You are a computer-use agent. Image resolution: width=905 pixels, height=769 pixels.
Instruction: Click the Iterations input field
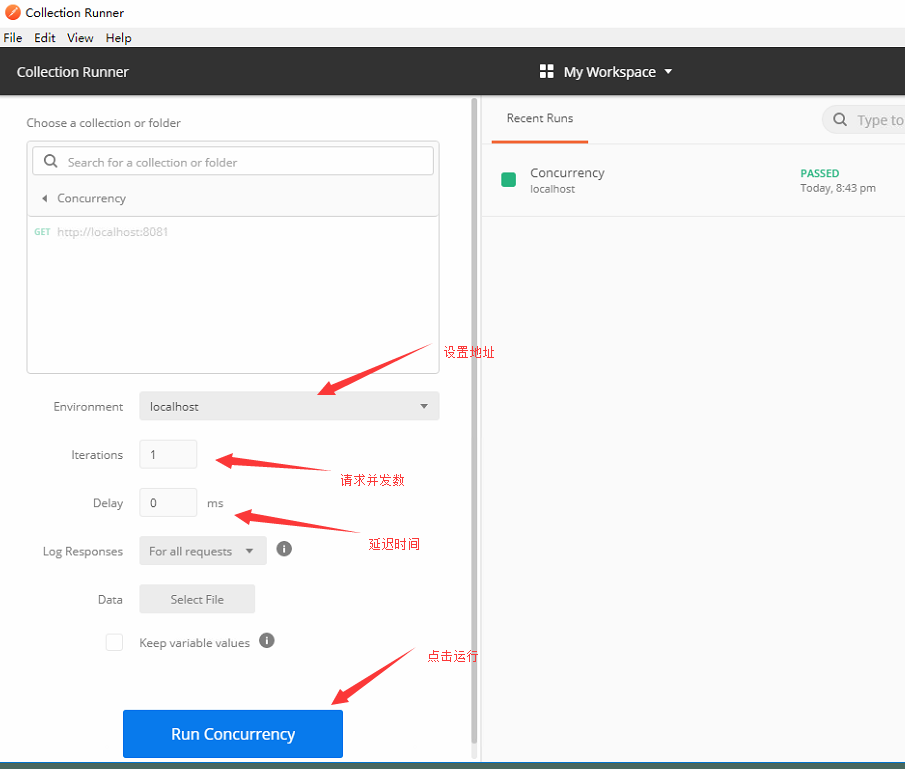pos(168,454)
